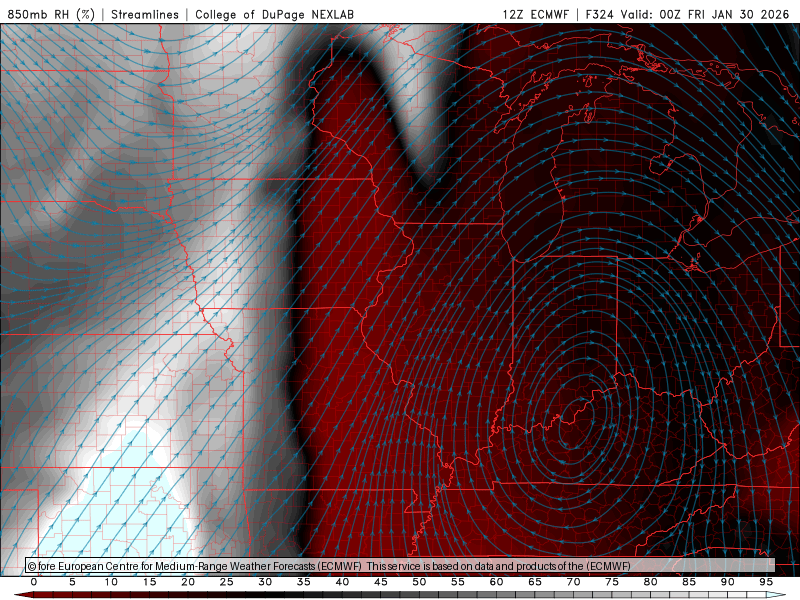Click the colorbar label '90'
Image resolution: width=800 pixels, height=600 pixels.
click(727, 582)
